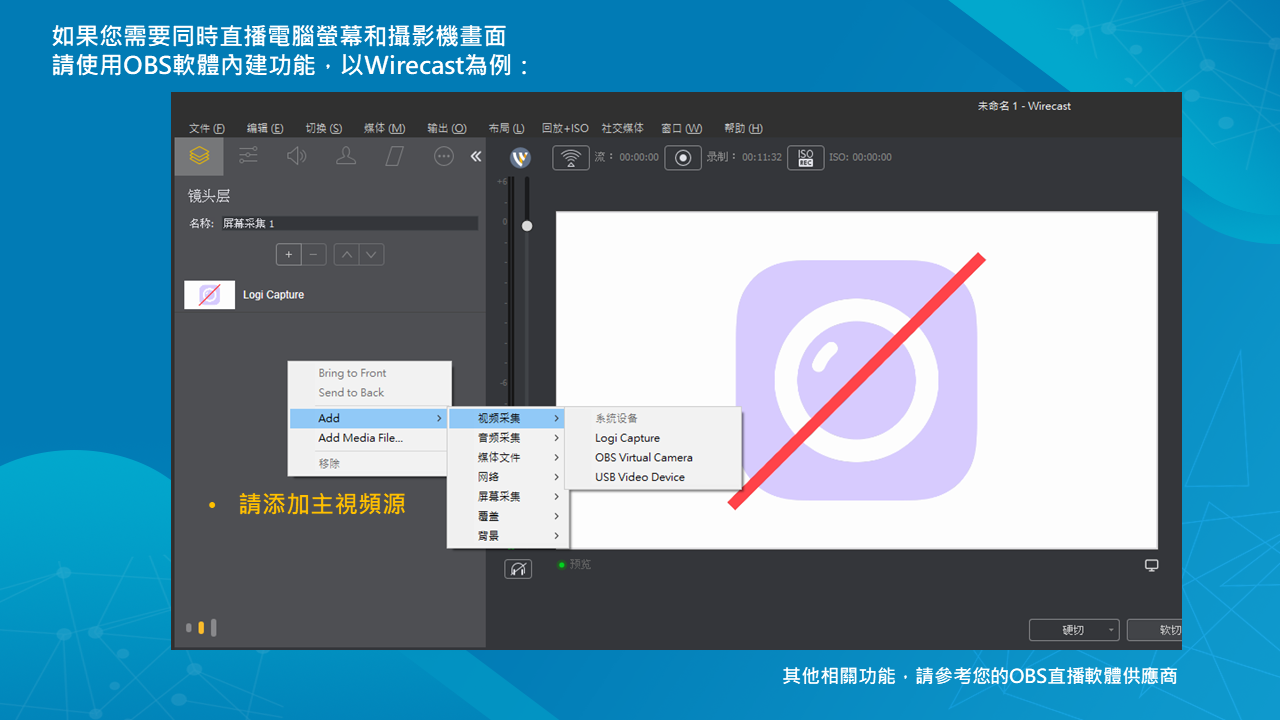Open the 媒体 (M) menu
Image resolution: width=1280 pixels, height=720 pixels.
384,128
